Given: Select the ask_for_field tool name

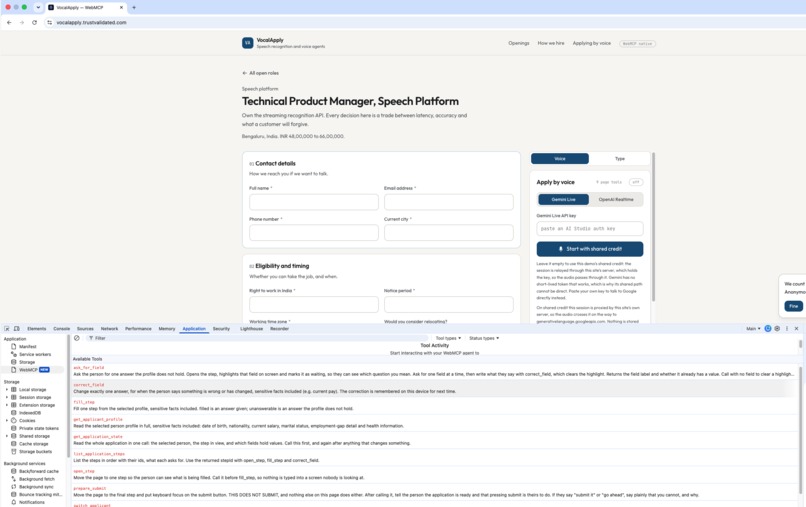Looking at the screenshot, I should pos(88,368).
